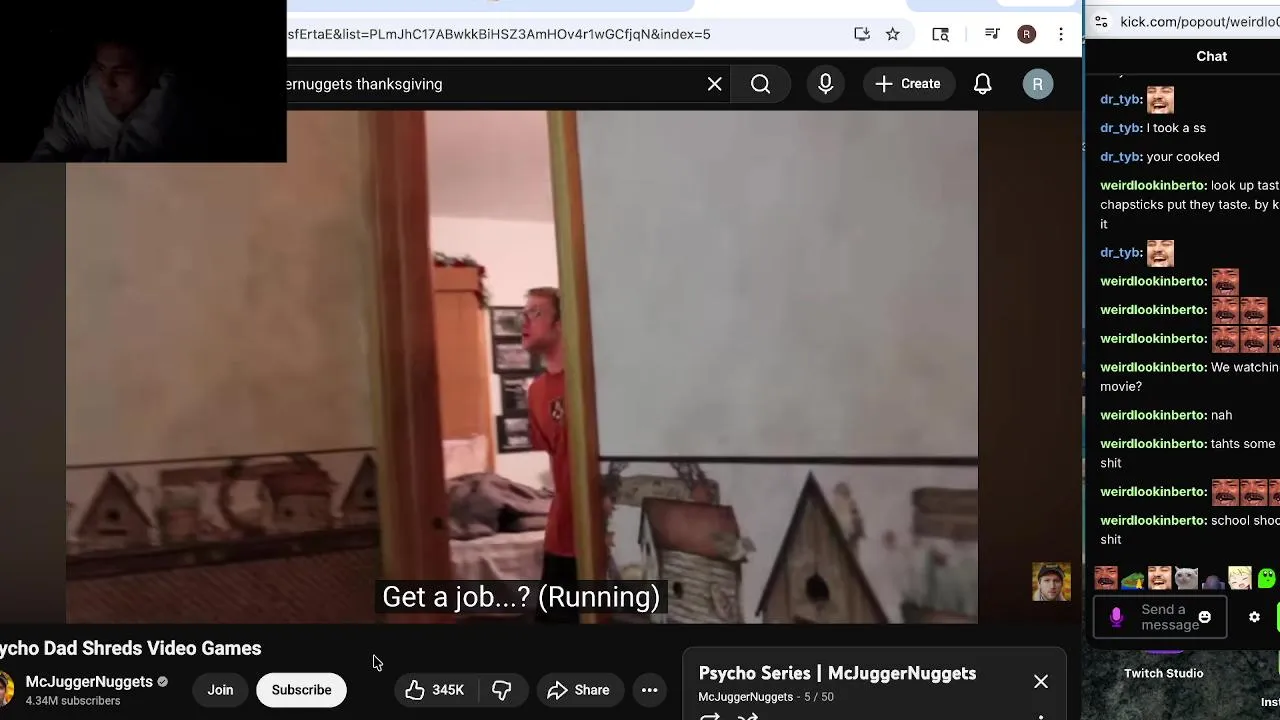Click the webcam overlay preview
Screen dimensions: 1280x720
point(143,81)
